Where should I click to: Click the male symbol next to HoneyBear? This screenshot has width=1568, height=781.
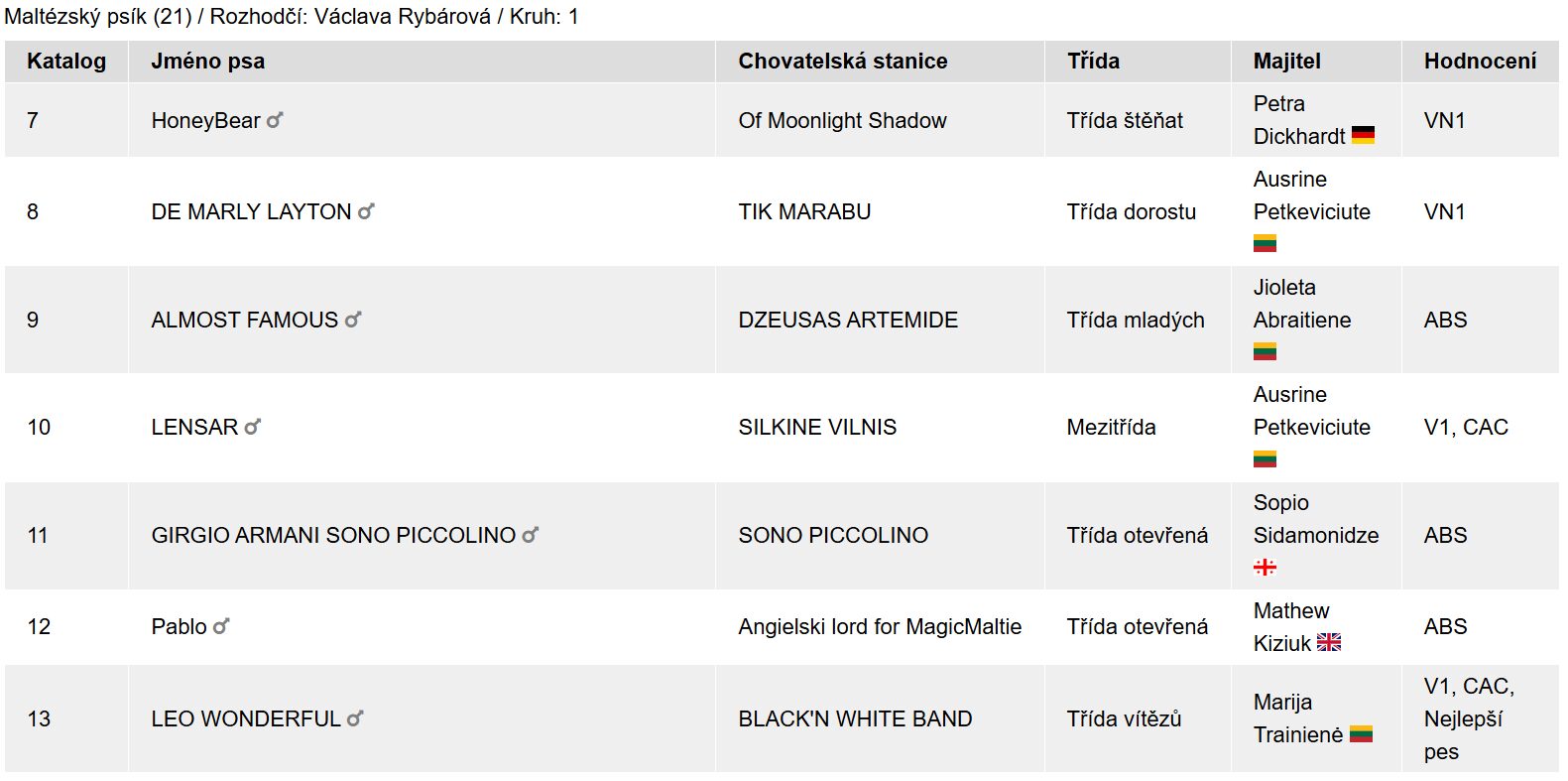275,120
